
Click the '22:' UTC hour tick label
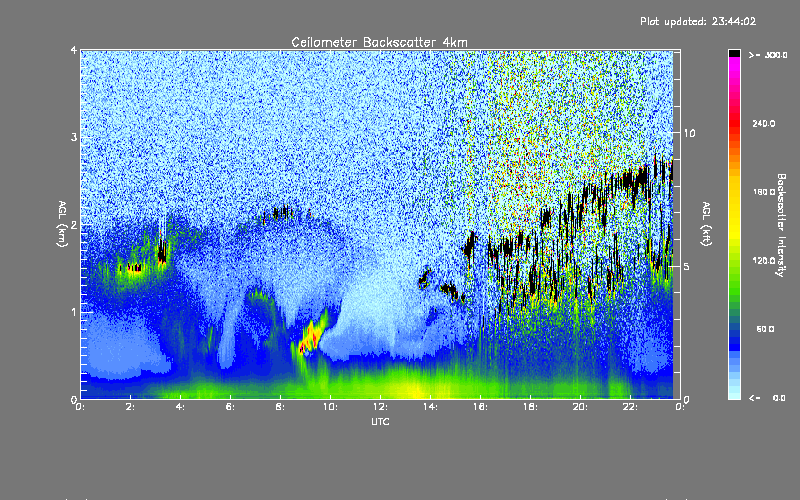point(630,407)
